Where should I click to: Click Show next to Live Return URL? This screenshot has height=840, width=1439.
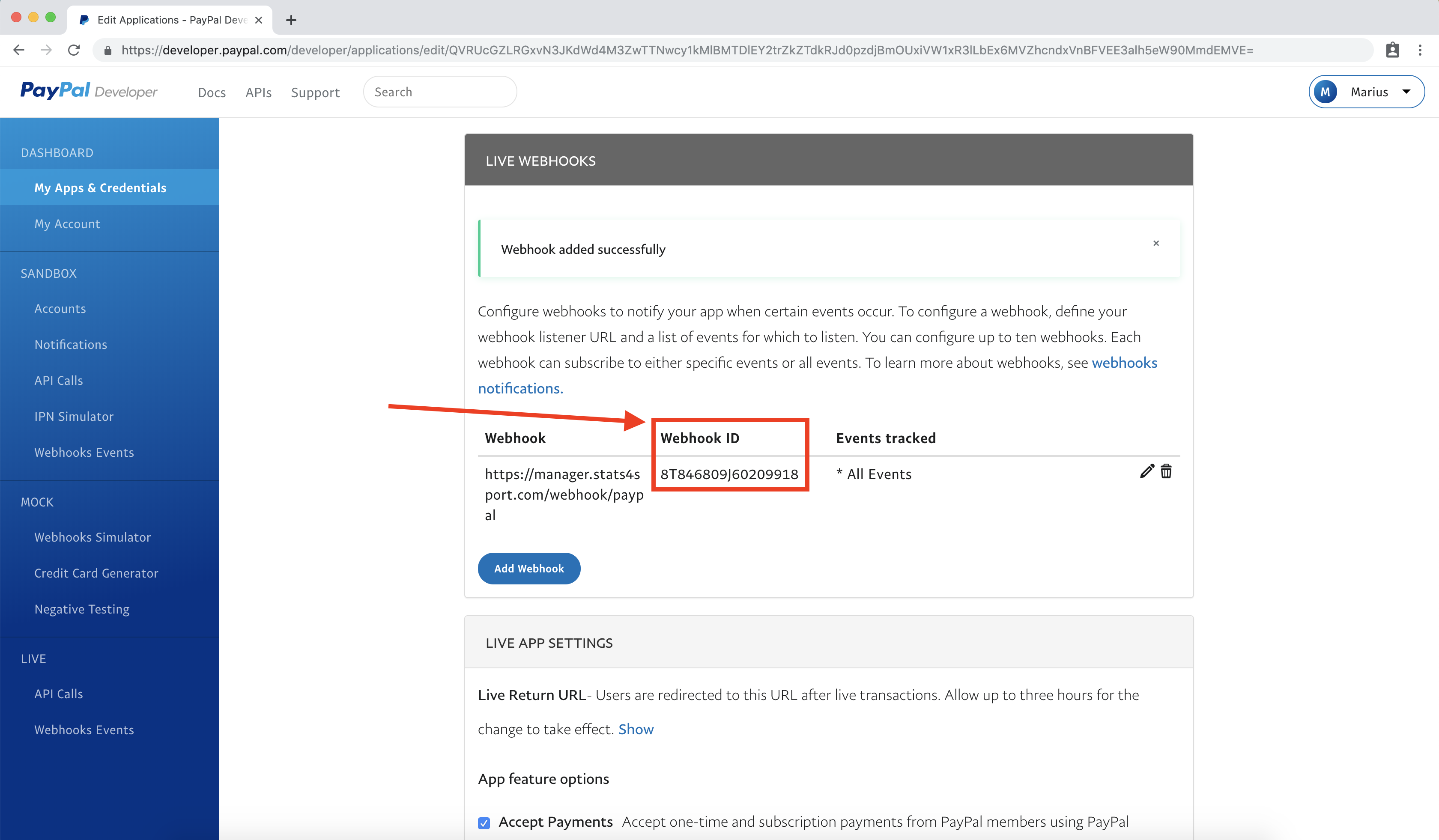tap(636, 729)
